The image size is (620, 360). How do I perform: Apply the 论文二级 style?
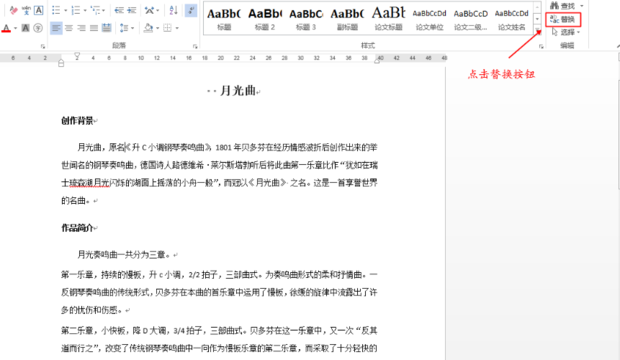click(471, 18)
